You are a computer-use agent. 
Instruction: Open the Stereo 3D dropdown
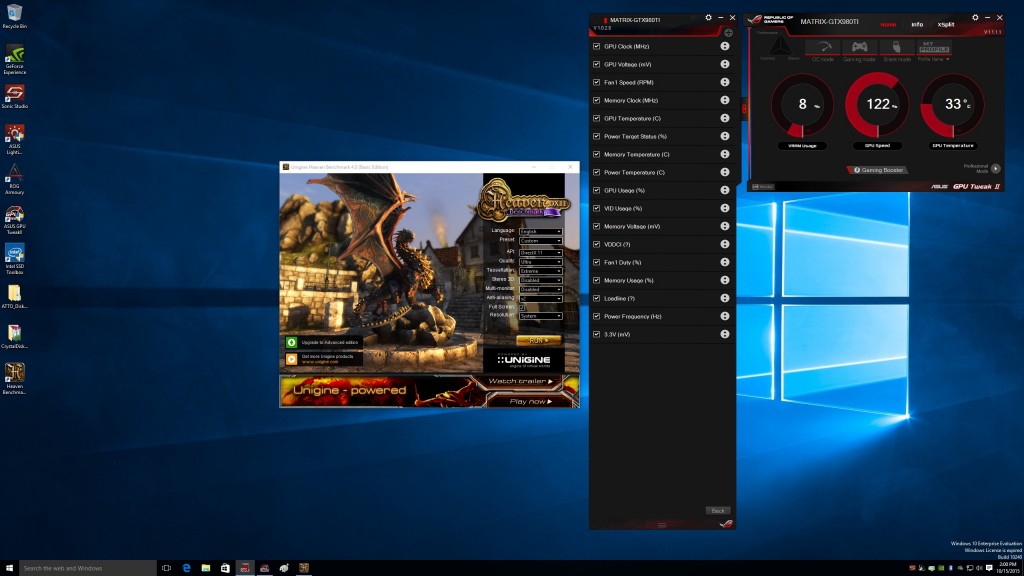pos(540,280)
